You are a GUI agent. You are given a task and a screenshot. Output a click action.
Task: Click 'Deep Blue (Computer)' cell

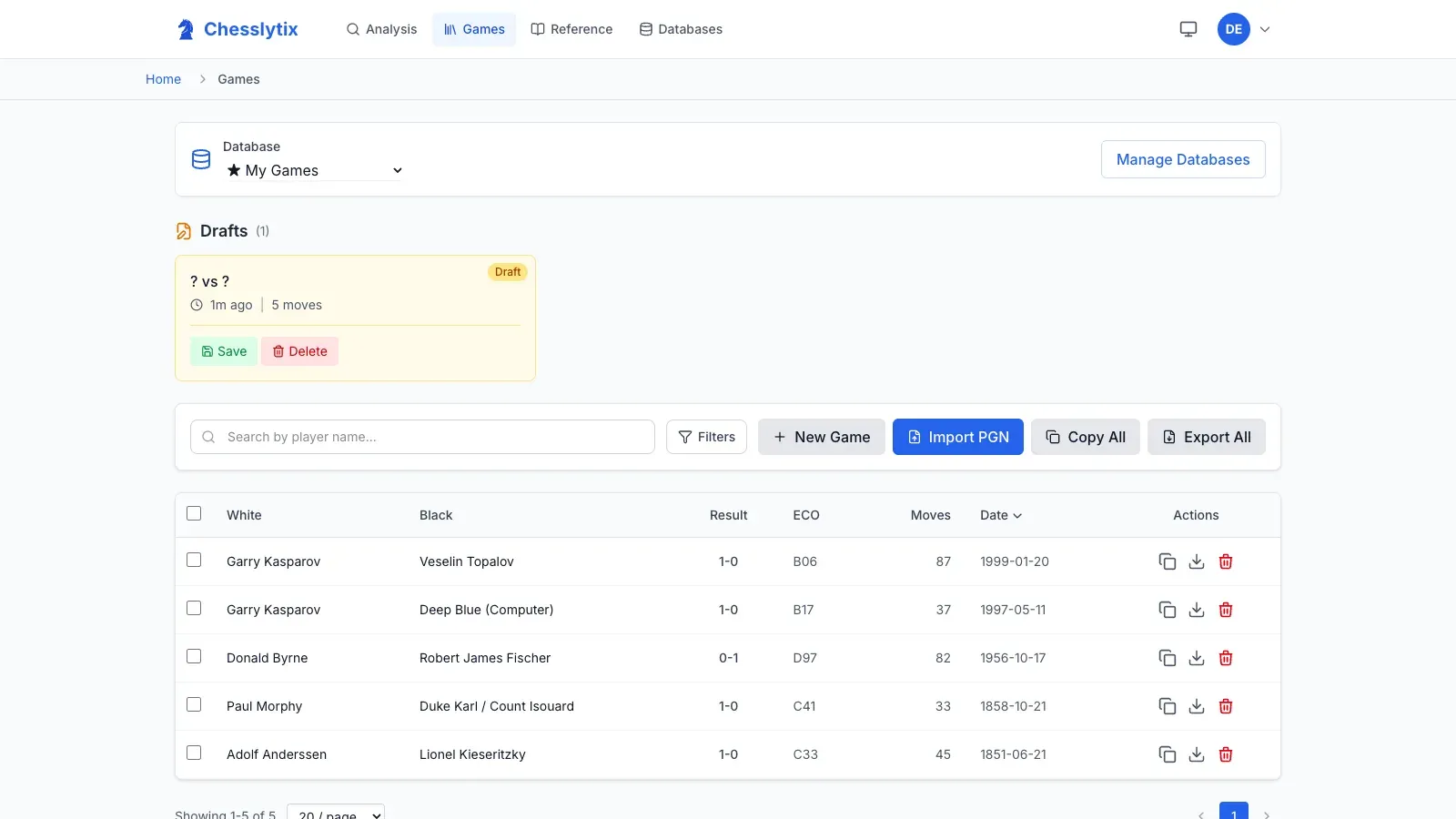coord(486,610)
